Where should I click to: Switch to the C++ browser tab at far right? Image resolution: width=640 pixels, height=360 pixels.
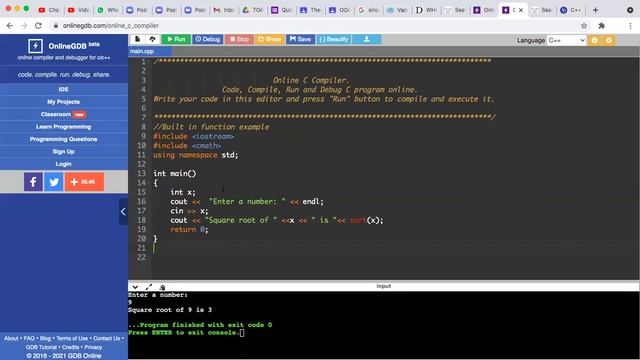point(571,10)
